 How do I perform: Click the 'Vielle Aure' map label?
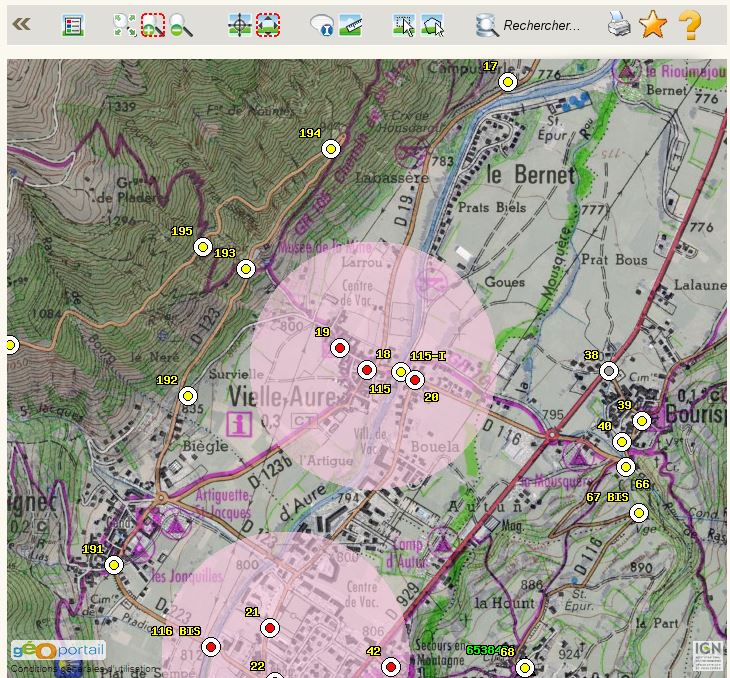283,397
